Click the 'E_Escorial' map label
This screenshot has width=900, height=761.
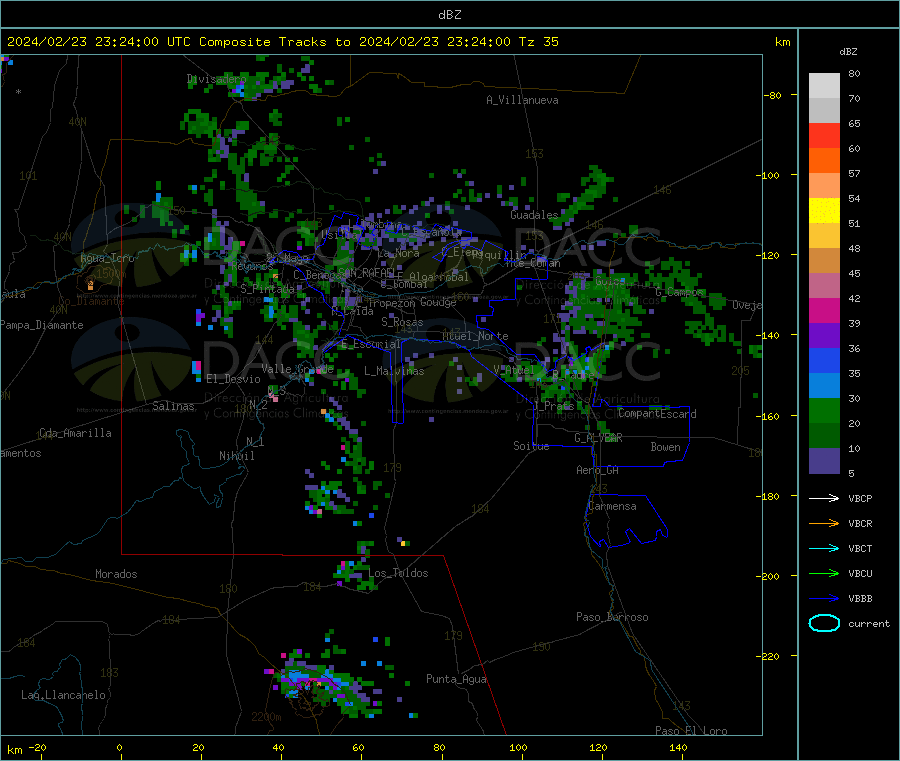[370, 344]
